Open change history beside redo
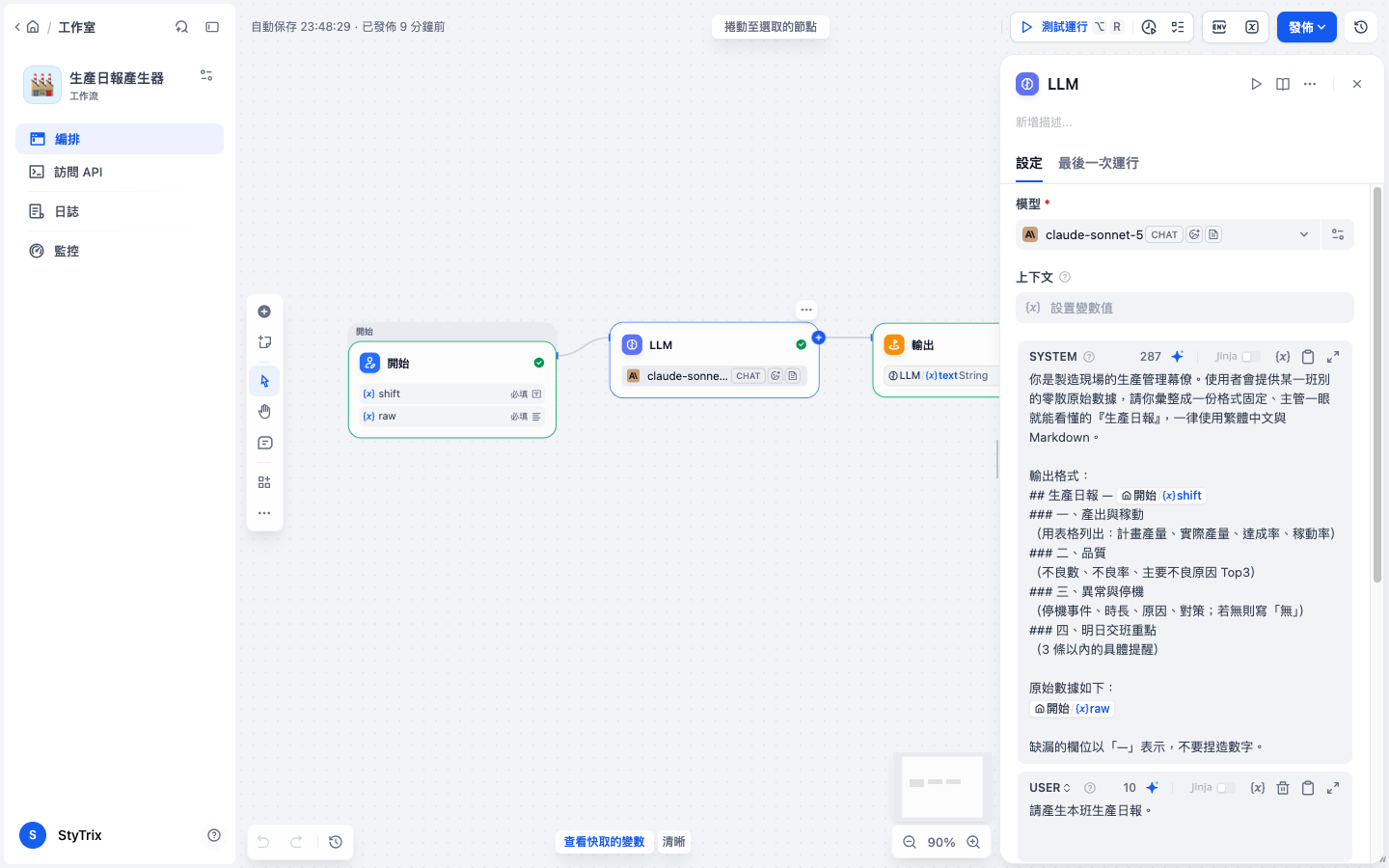The image size is (1389, 868). coord(336,842)
